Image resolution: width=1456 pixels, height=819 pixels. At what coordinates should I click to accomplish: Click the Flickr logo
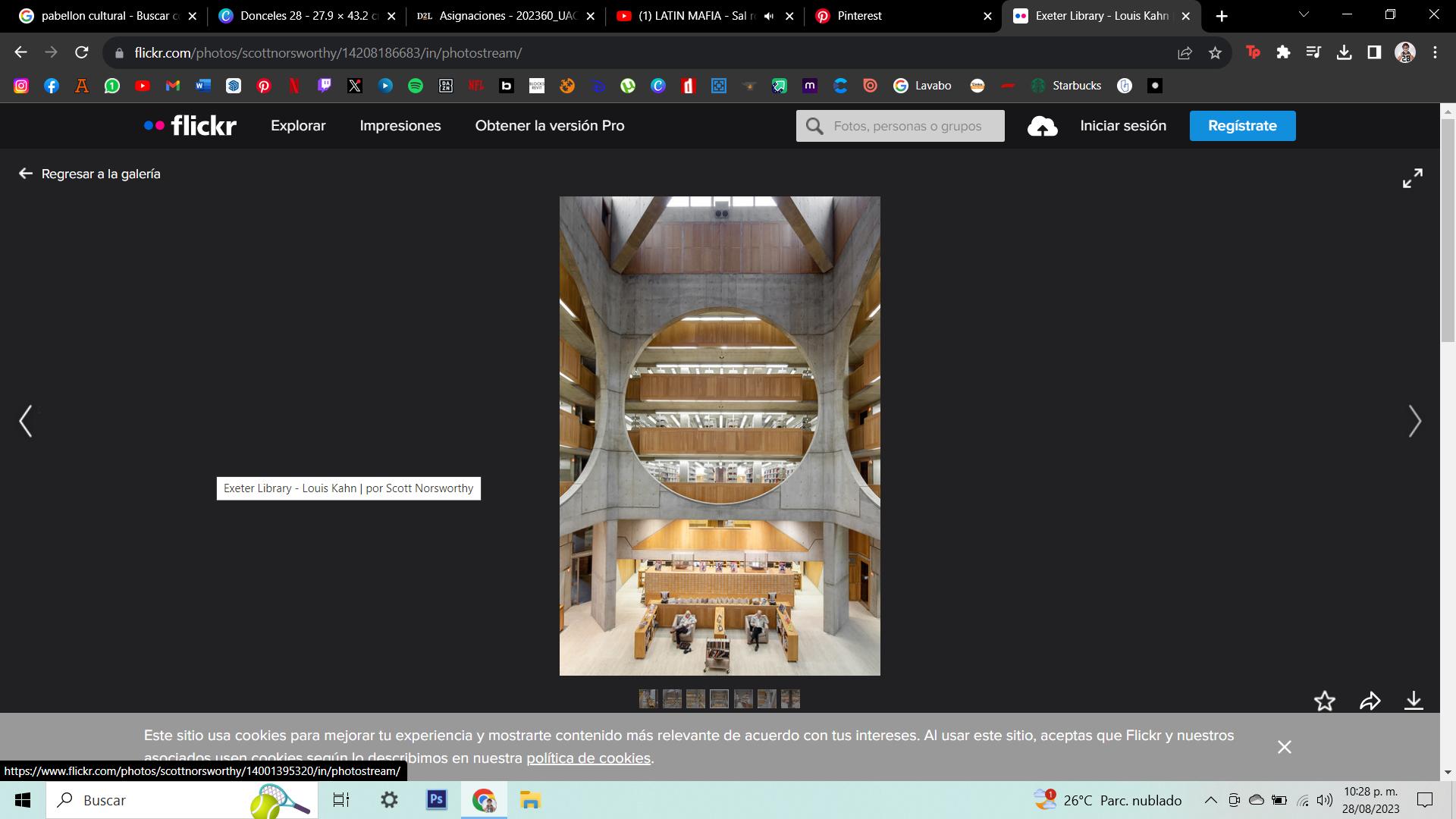pyautogui.click(x=190, y=126)
